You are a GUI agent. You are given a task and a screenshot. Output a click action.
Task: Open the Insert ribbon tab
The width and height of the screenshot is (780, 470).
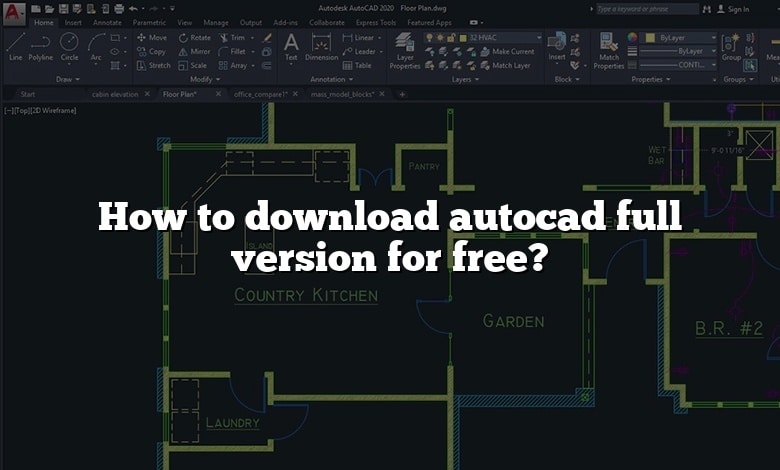pyautogui.click(x=73, y=22)
